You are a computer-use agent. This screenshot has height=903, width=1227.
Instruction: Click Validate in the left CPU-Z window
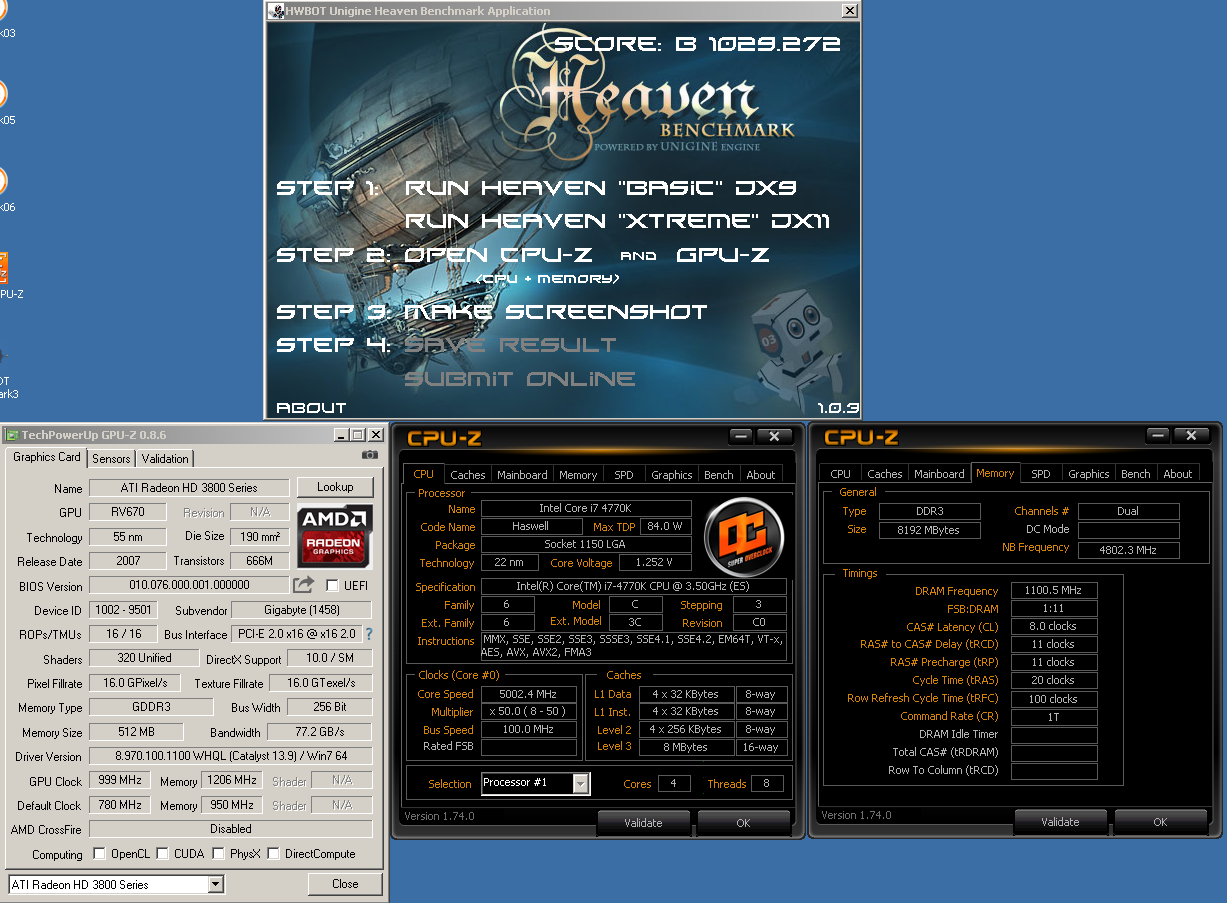pos(643,823)
